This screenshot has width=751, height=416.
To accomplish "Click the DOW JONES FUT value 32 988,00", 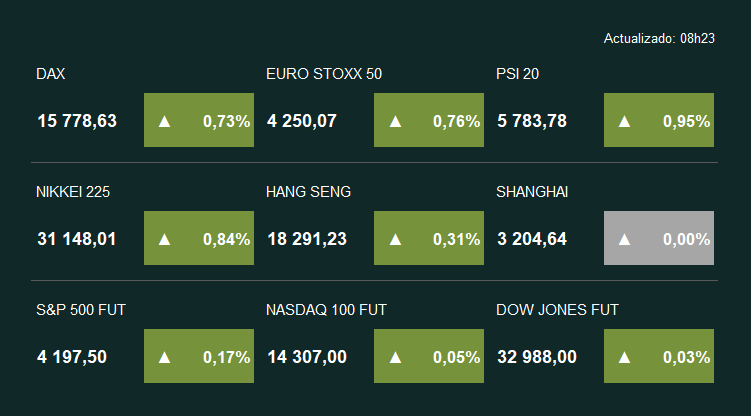I will (x=537, y=357).
